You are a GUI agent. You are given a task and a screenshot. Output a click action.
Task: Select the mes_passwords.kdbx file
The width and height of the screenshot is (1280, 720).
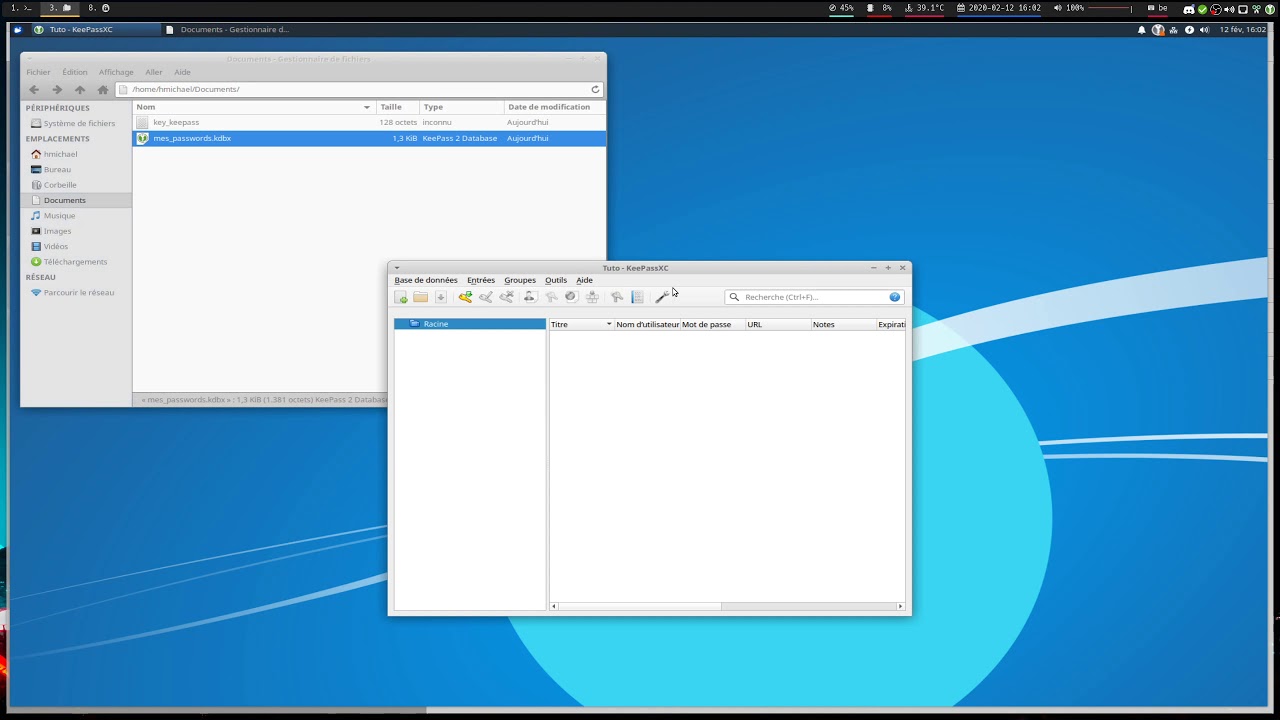tap(369, 138)
